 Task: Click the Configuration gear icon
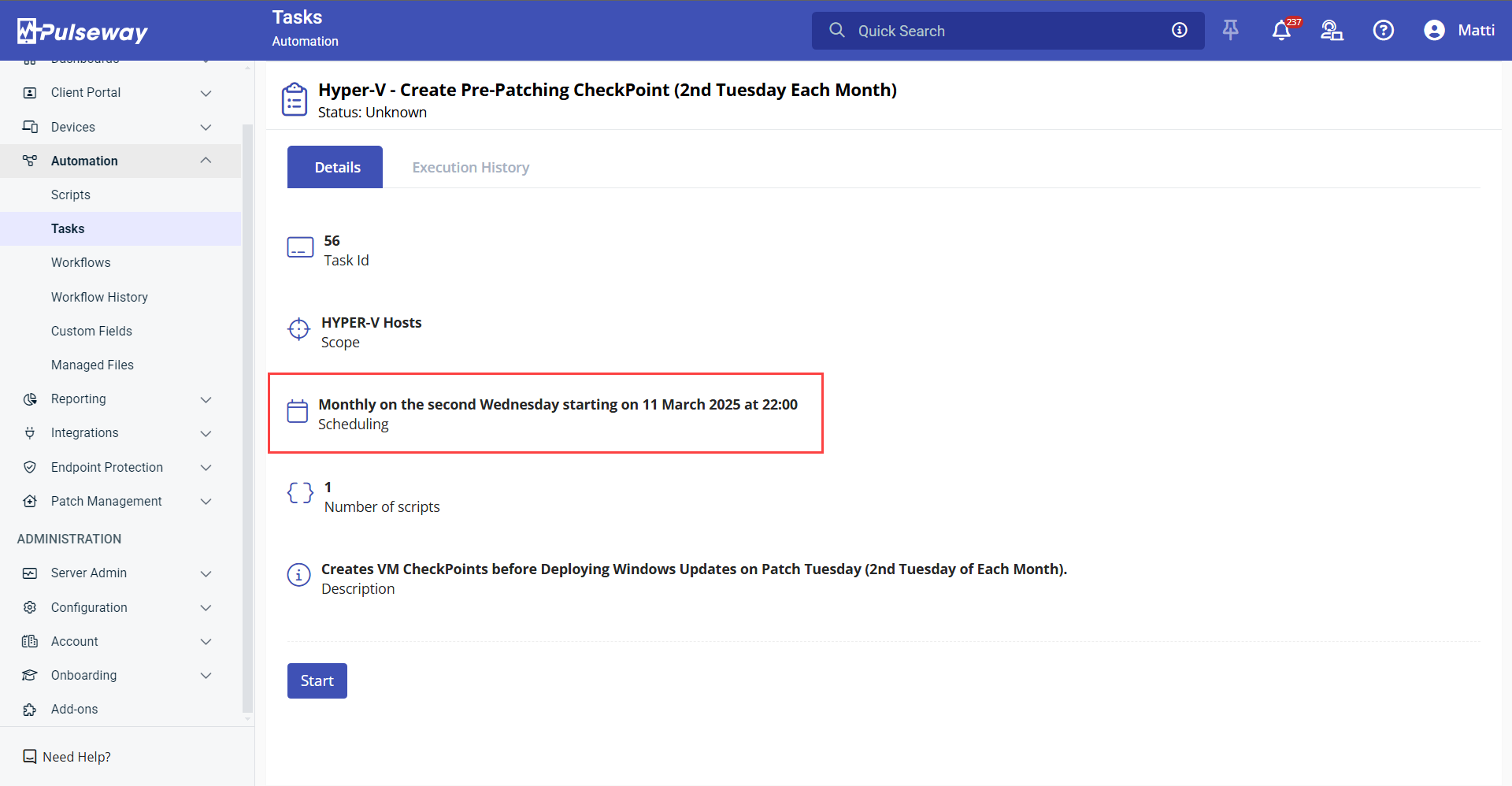(30, 607)
